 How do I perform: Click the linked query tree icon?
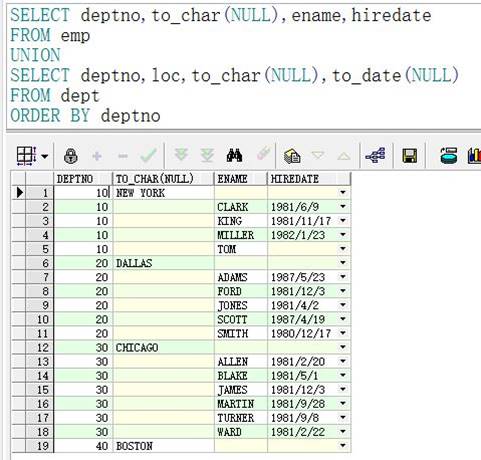click(x=375, y=155)
